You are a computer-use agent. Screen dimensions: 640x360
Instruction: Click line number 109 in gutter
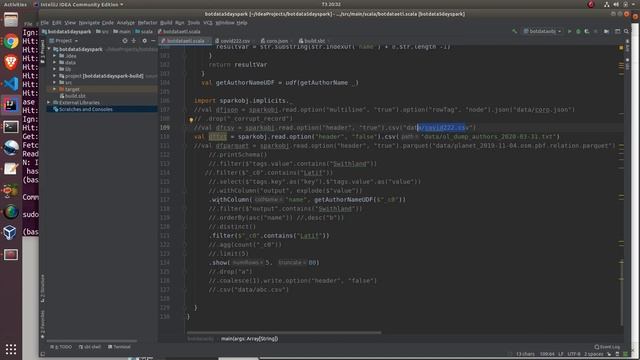pos(165,128)
